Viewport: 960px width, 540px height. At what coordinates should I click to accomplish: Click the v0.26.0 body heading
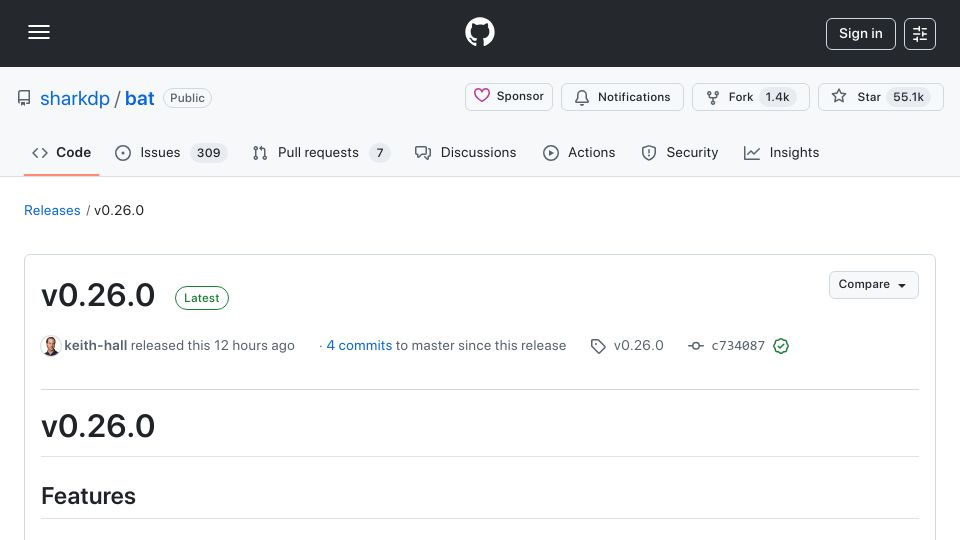(x=98, y=426)
